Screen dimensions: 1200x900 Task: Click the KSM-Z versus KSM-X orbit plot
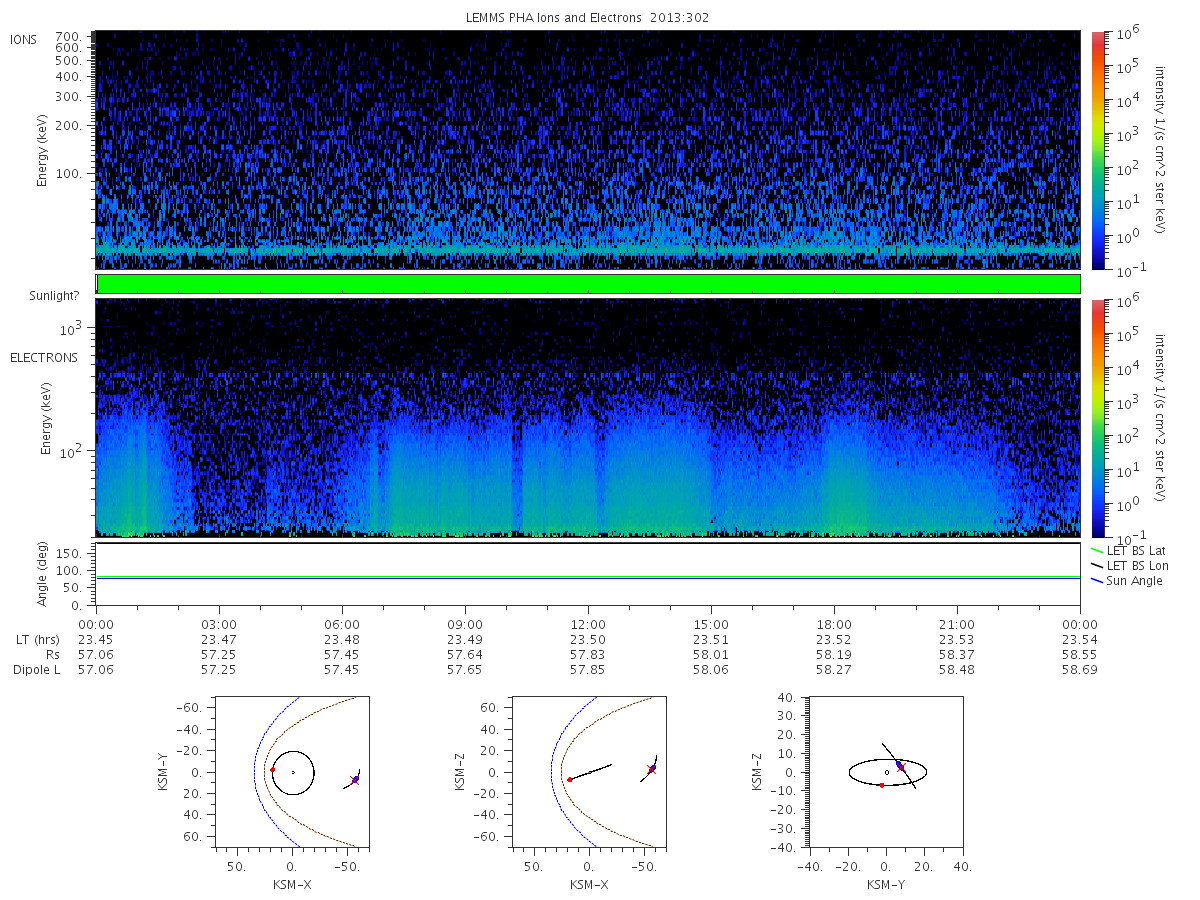pos(589,772)
